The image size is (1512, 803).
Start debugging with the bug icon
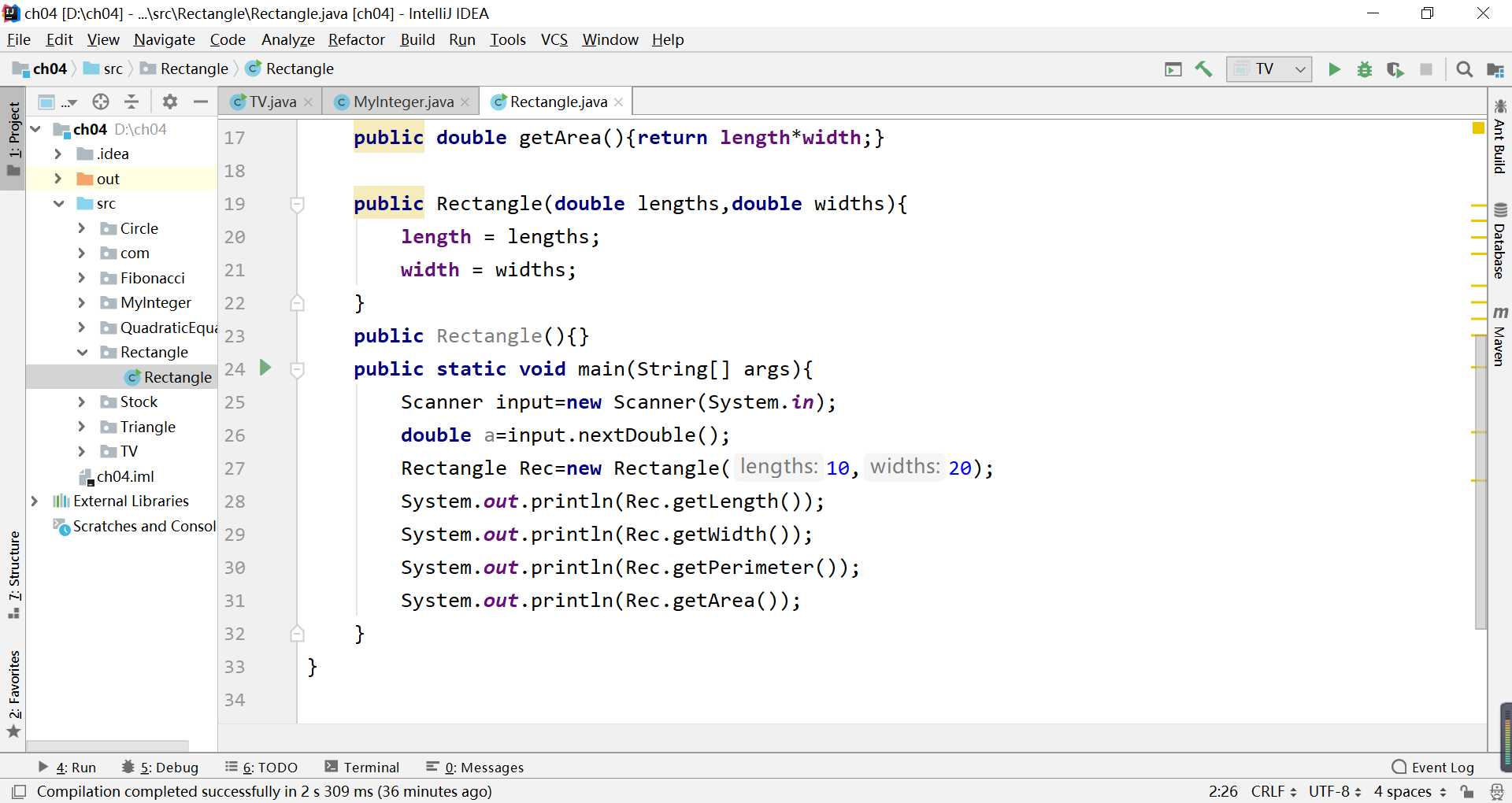click(1365, 69)
